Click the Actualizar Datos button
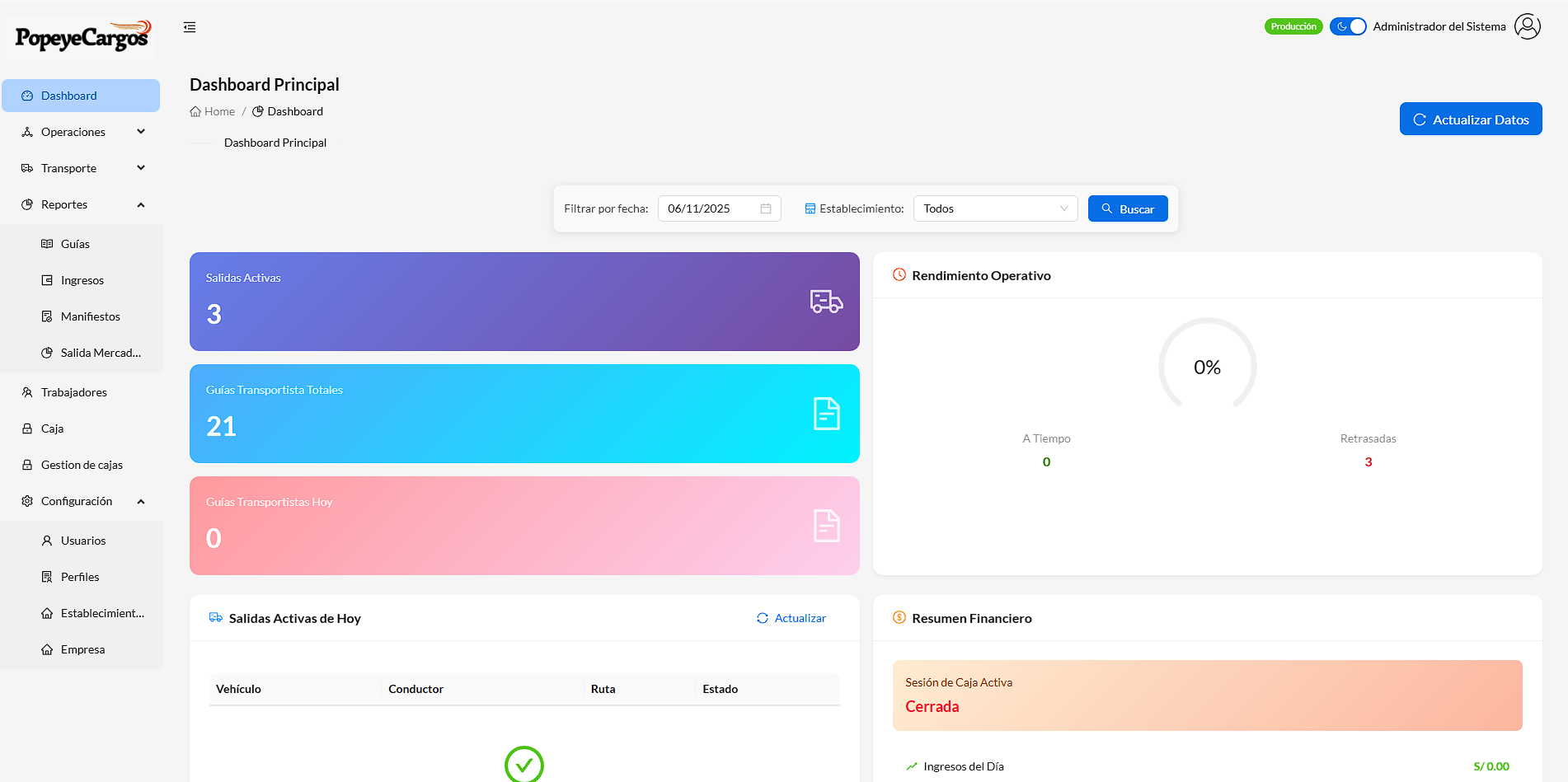Screen dimensions: 1568x782 1470,119
